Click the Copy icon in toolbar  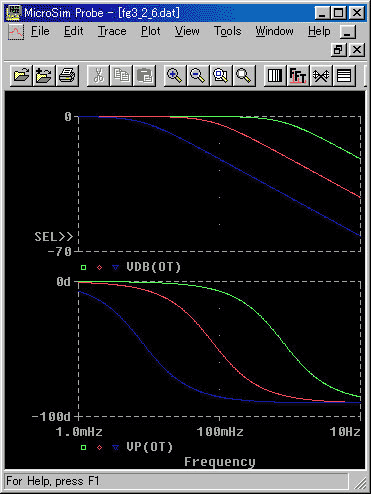pos(121,75)
